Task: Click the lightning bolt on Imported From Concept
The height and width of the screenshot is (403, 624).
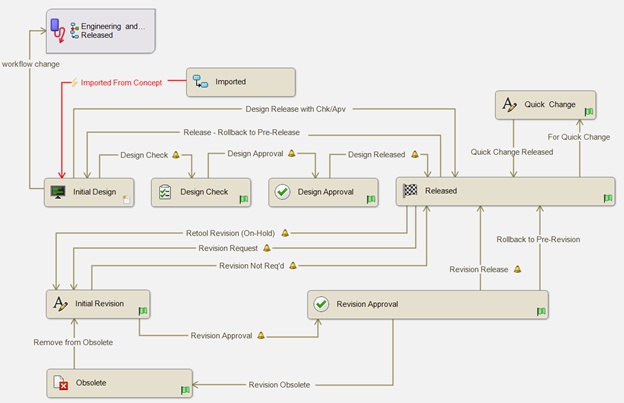Action: coord(74,82)
